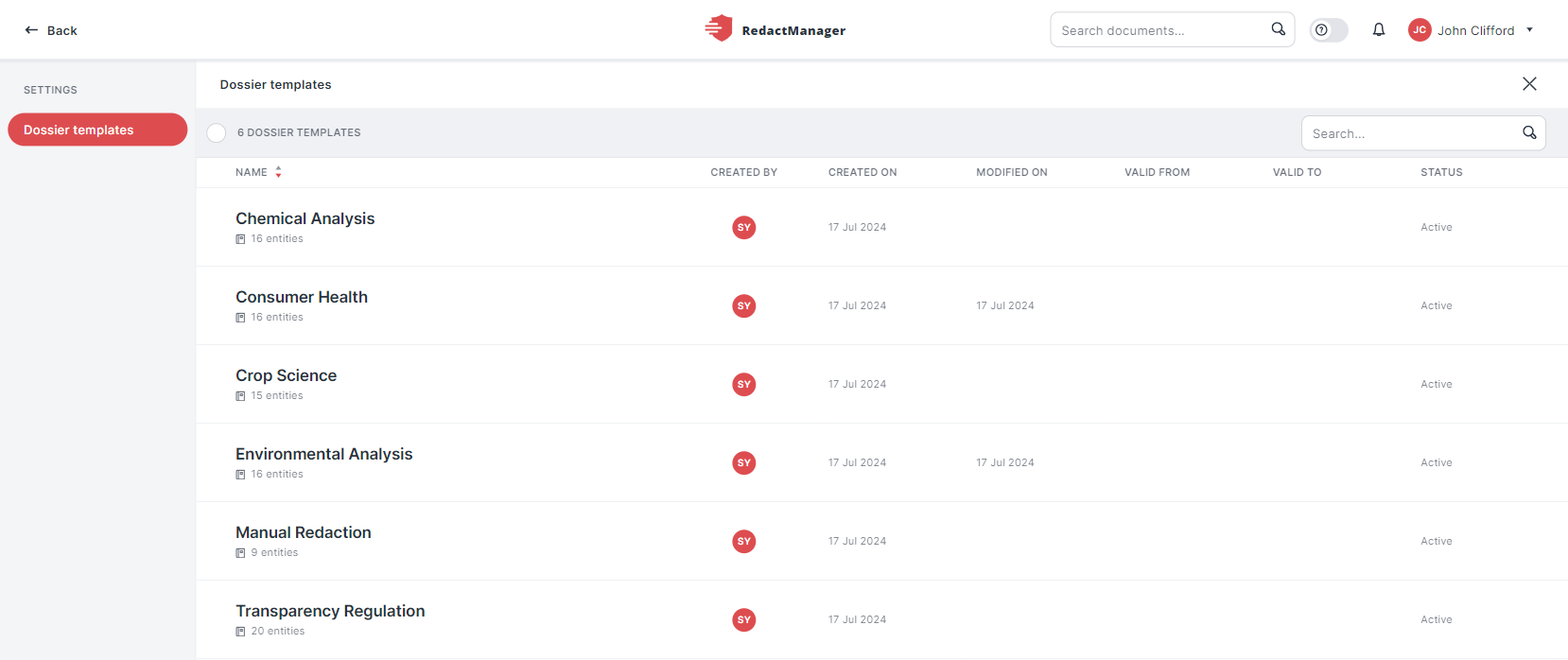Viewport: 1568px width, 660px height.
Task: Click the CREATED BY column header
Action: point(743,172)
